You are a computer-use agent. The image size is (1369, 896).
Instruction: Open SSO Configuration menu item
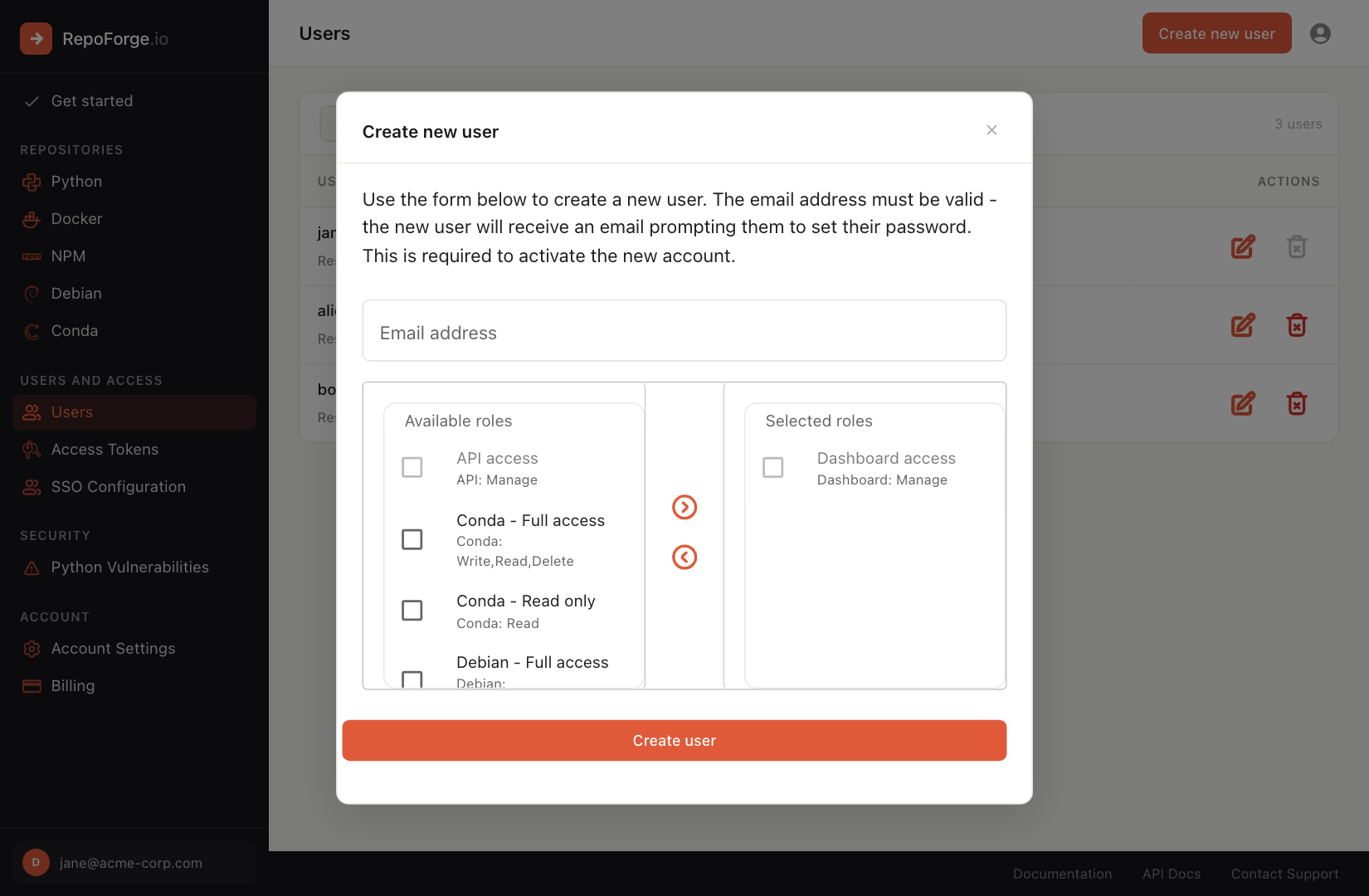click(x=134, y=487)
